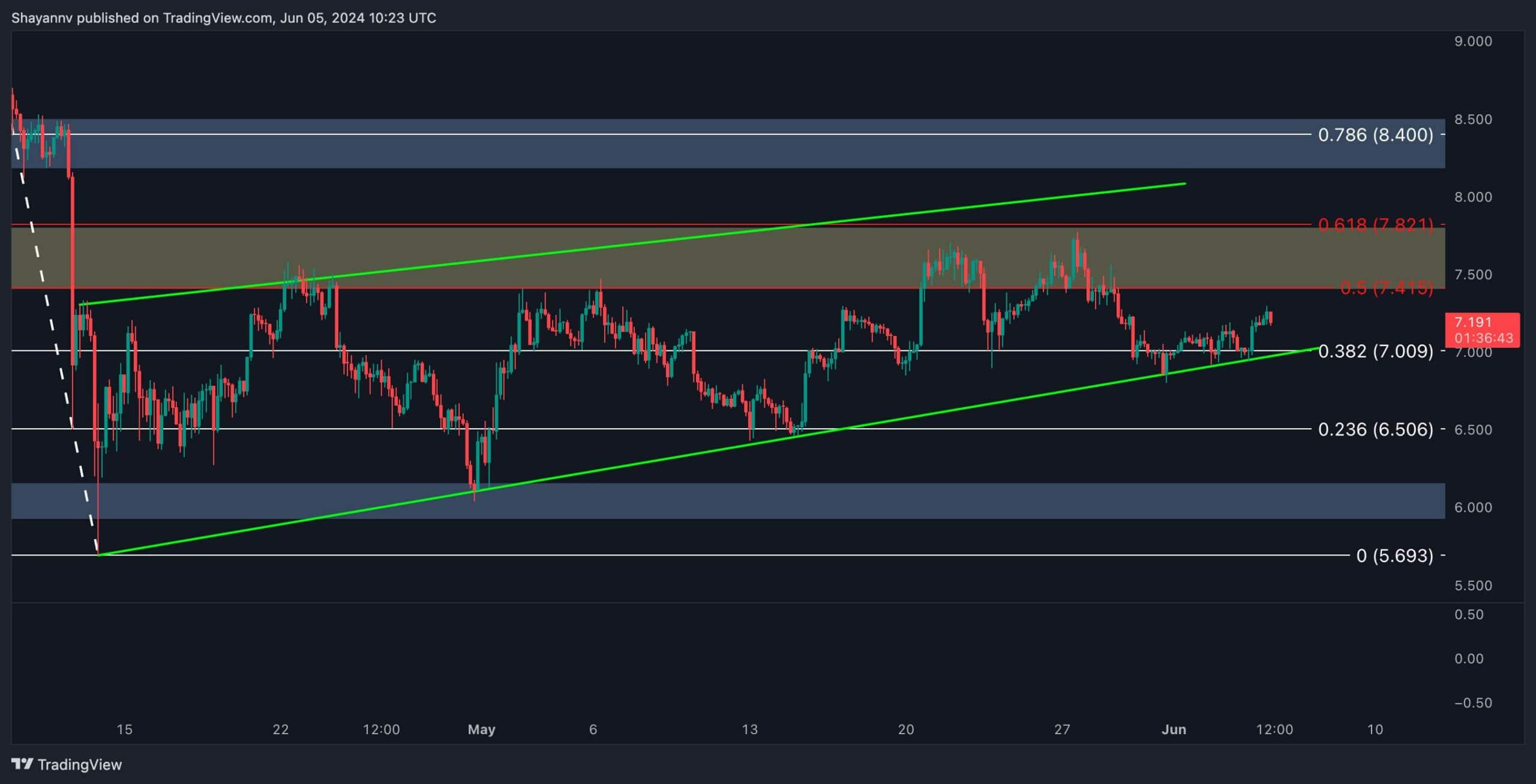Select the 0.236 (6.506) Fibonacci label

(1375, 429)
